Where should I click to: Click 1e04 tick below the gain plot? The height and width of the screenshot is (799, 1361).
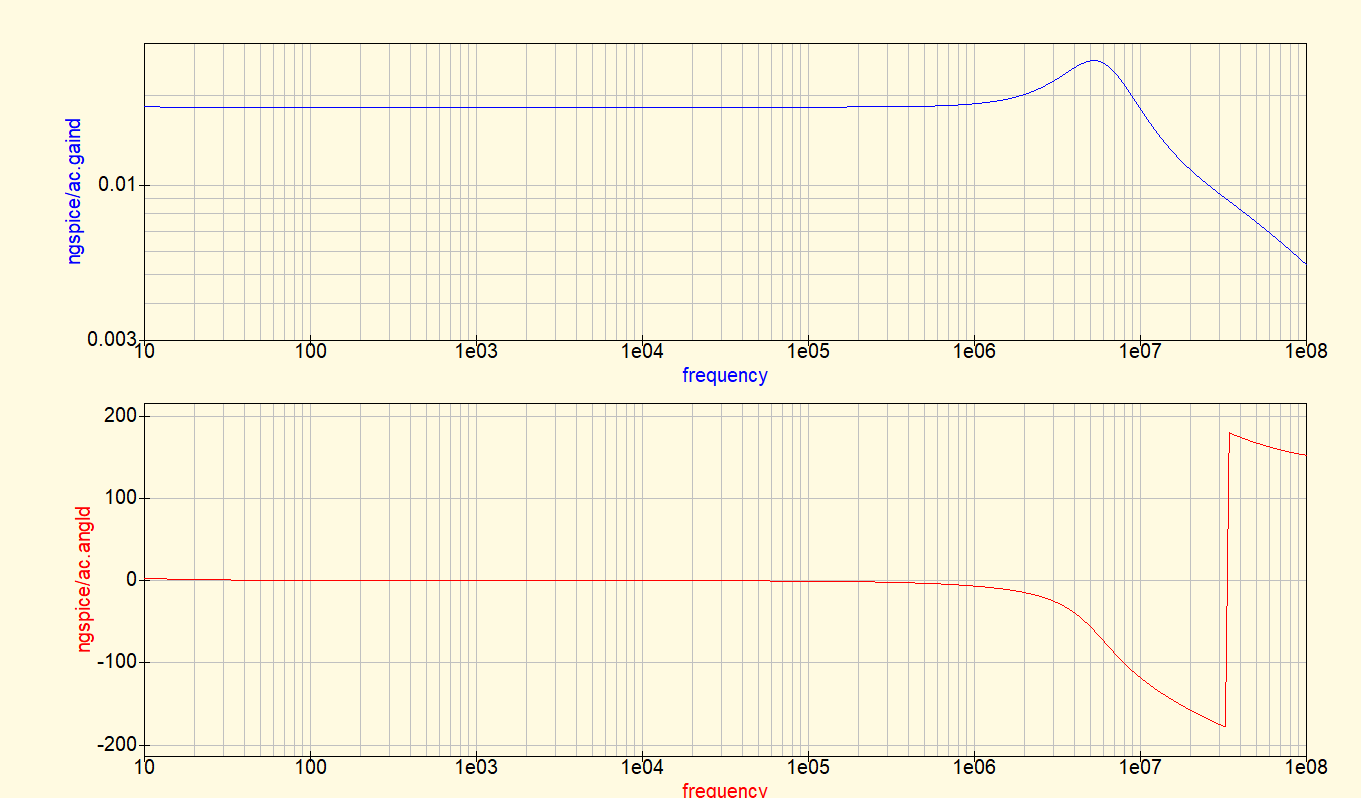click(642, 351)
